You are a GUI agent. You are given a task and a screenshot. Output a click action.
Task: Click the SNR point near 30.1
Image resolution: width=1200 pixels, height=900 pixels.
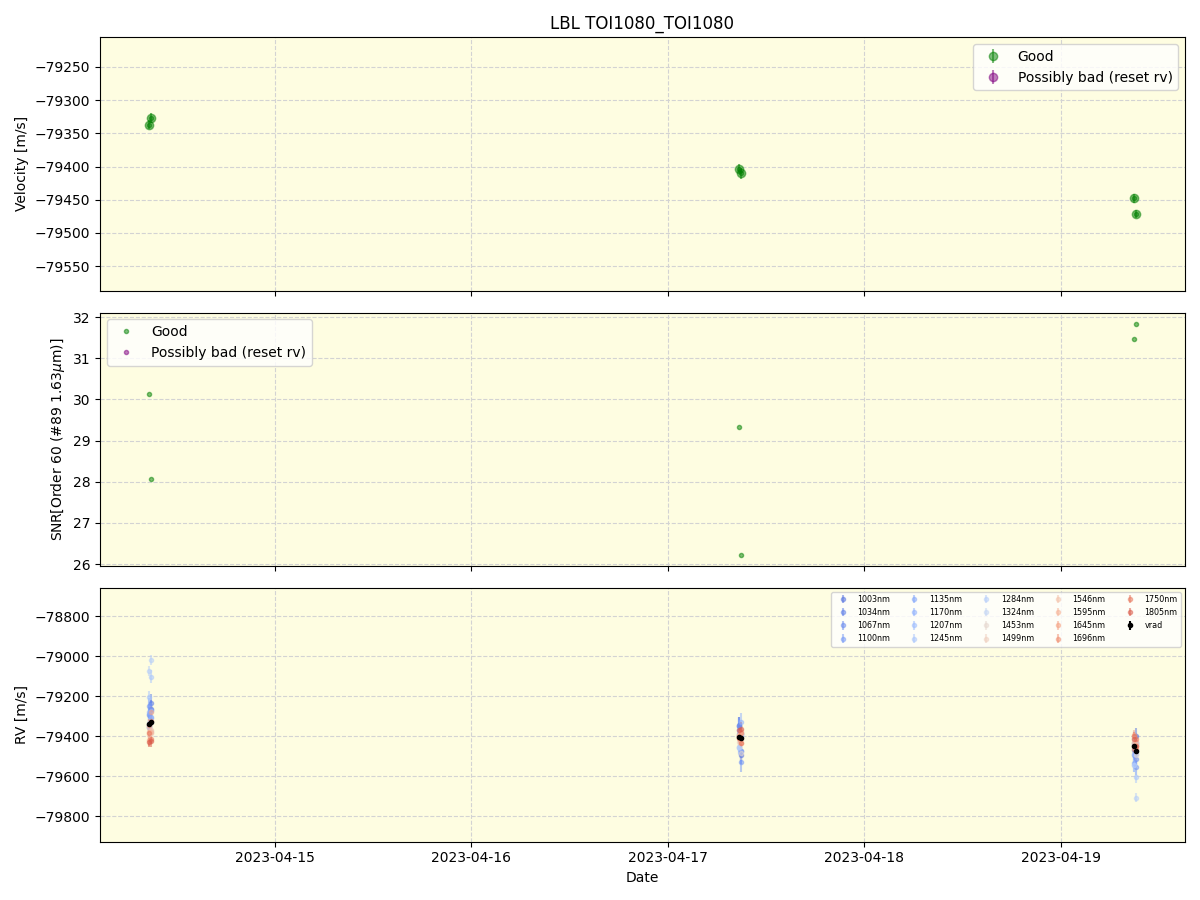click(x=149, y=394)
